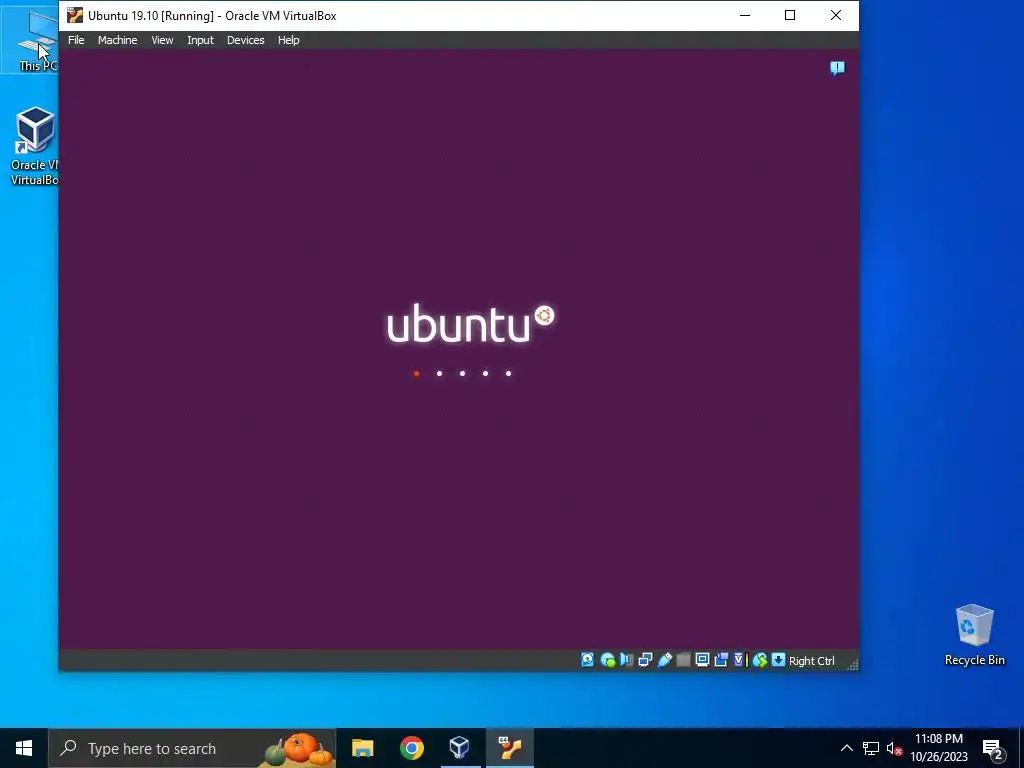The image size is (1024, 768).
Task: Click the muted volume tray icon
Action: (x=894, y=748)
